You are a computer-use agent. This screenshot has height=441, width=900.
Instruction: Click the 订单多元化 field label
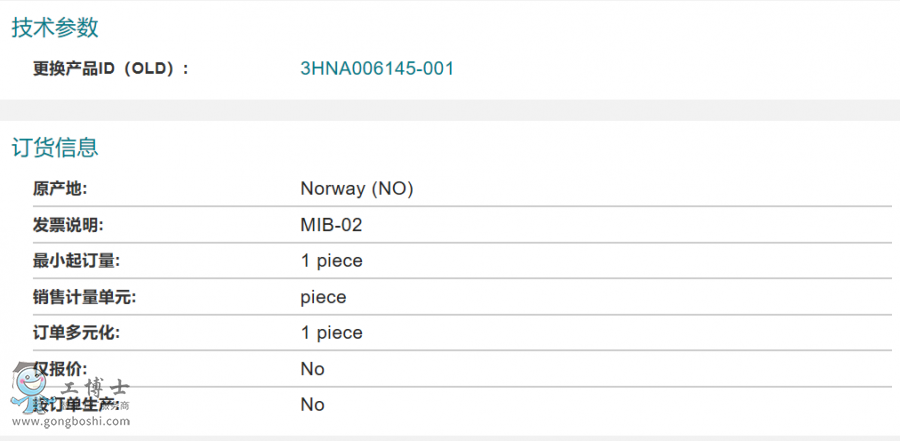(76, 333)
